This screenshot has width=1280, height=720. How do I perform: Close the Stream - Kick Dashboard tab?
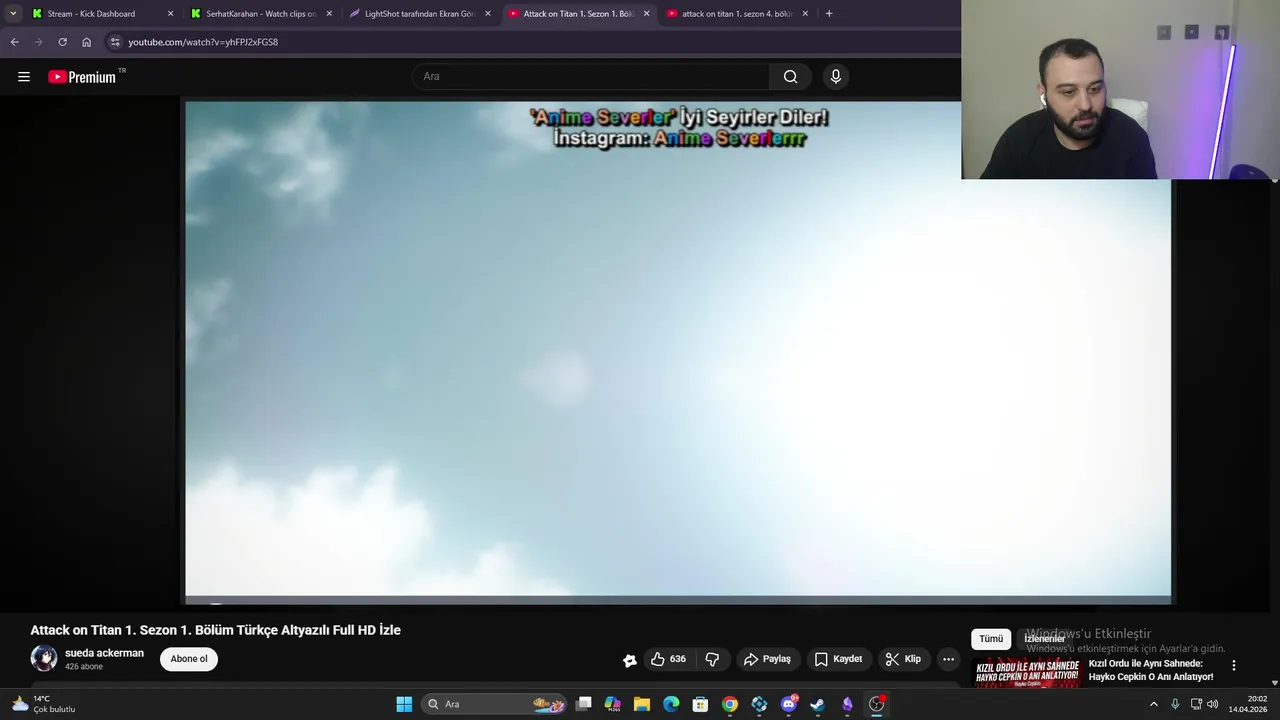click(170, 14)
